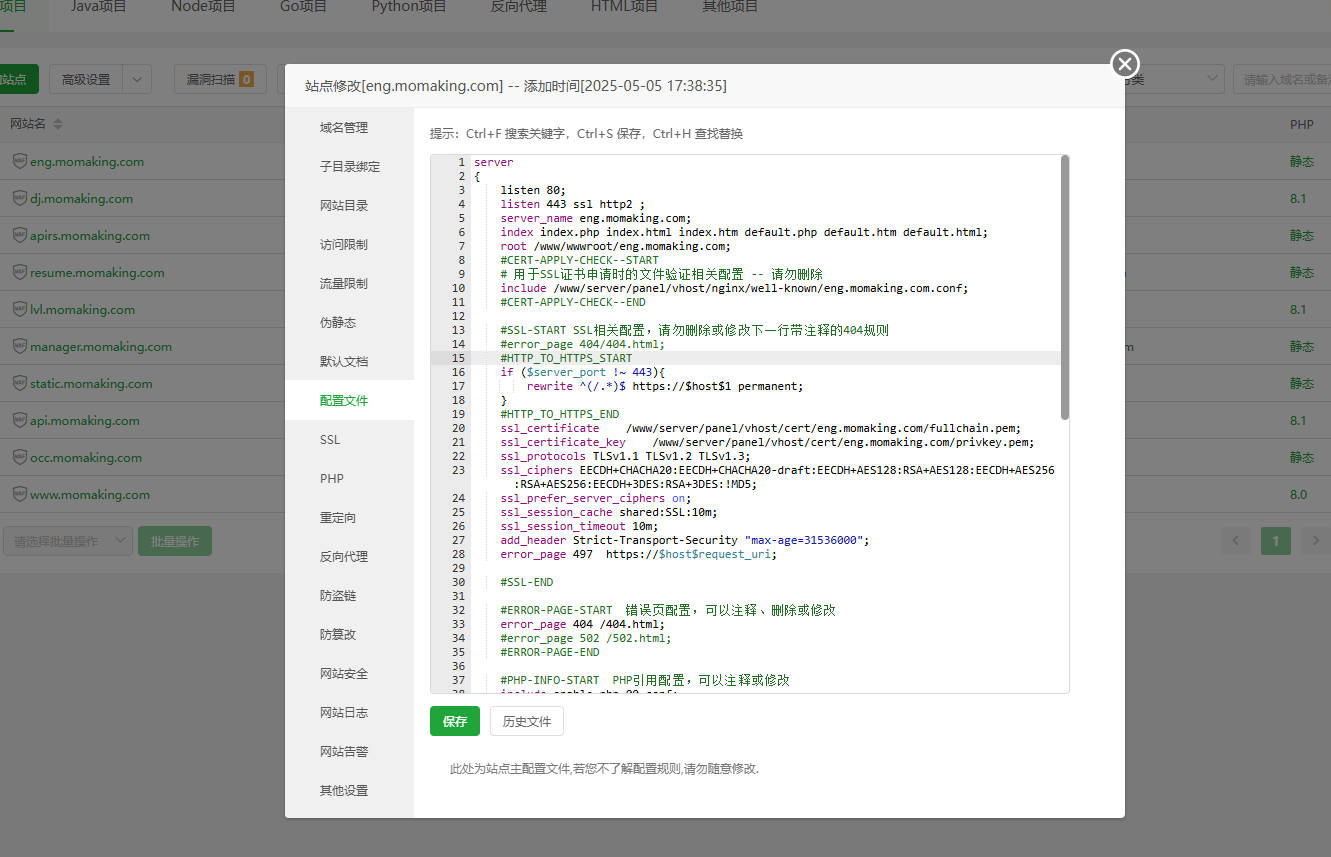Image resolution: width=1331 pixels, height=857 pixels.
Task: Click 漏洞扫描 button
Action: click(220, 80)
